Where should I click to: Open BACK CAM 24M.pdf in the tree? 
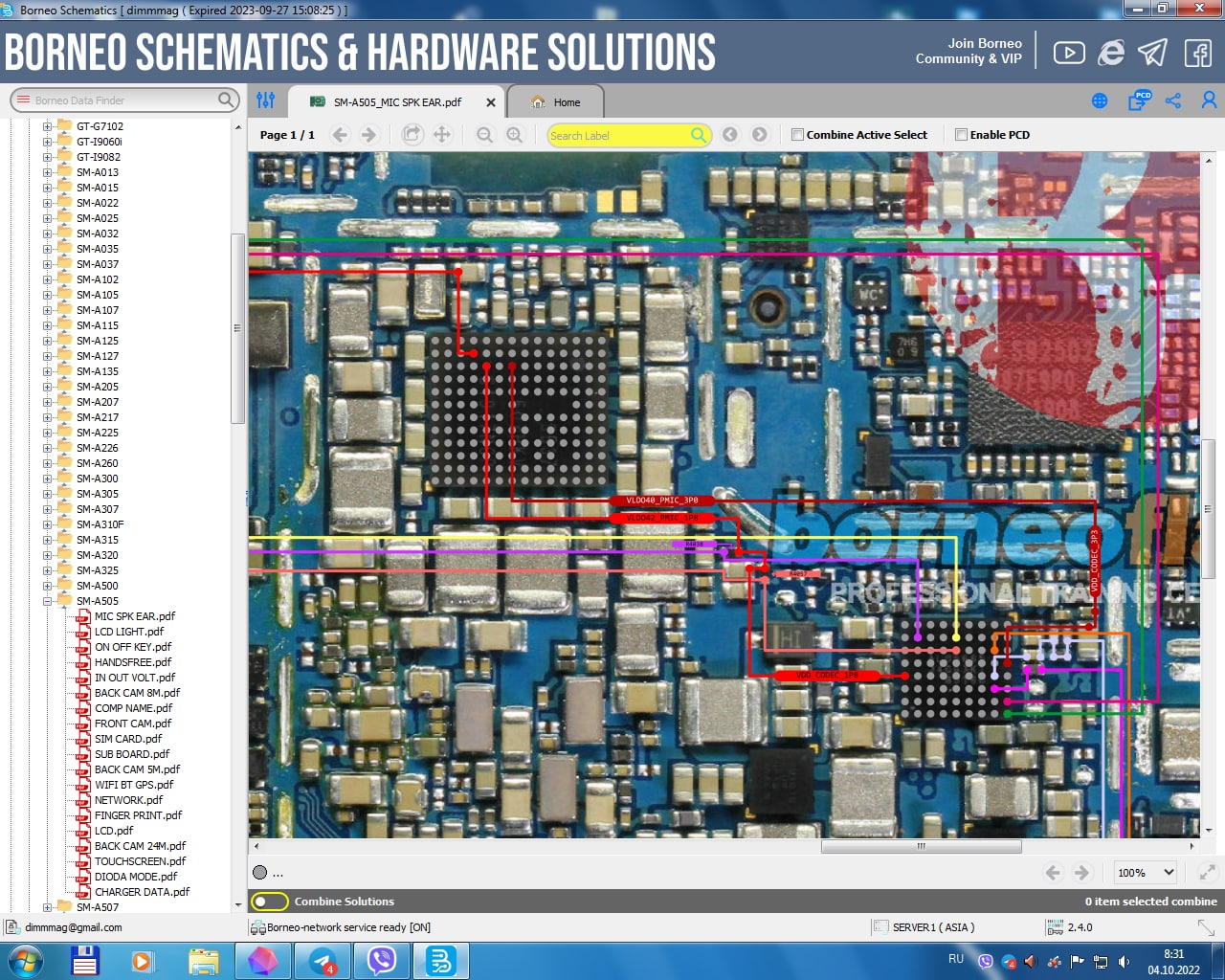coord(140,846)
